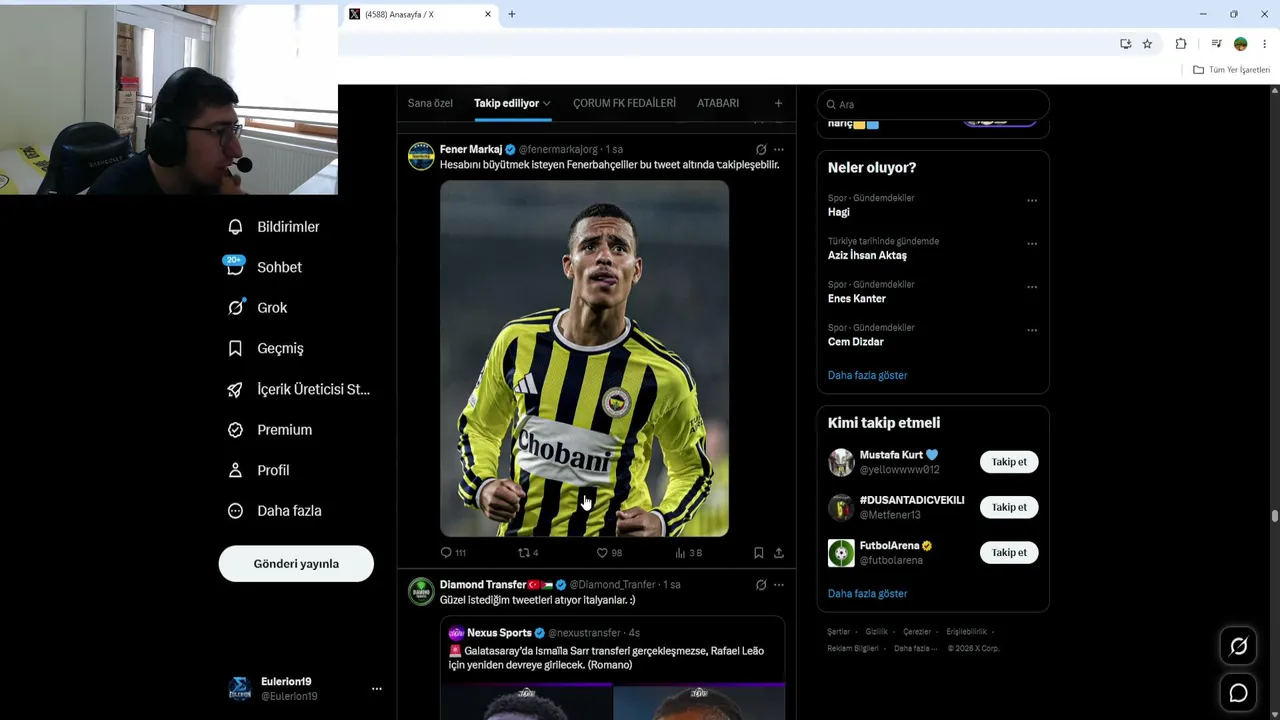The width and height of the screenshot is (1280, 720).
Task: Open Chrome profile avatar
Action: pos(1241,44)
